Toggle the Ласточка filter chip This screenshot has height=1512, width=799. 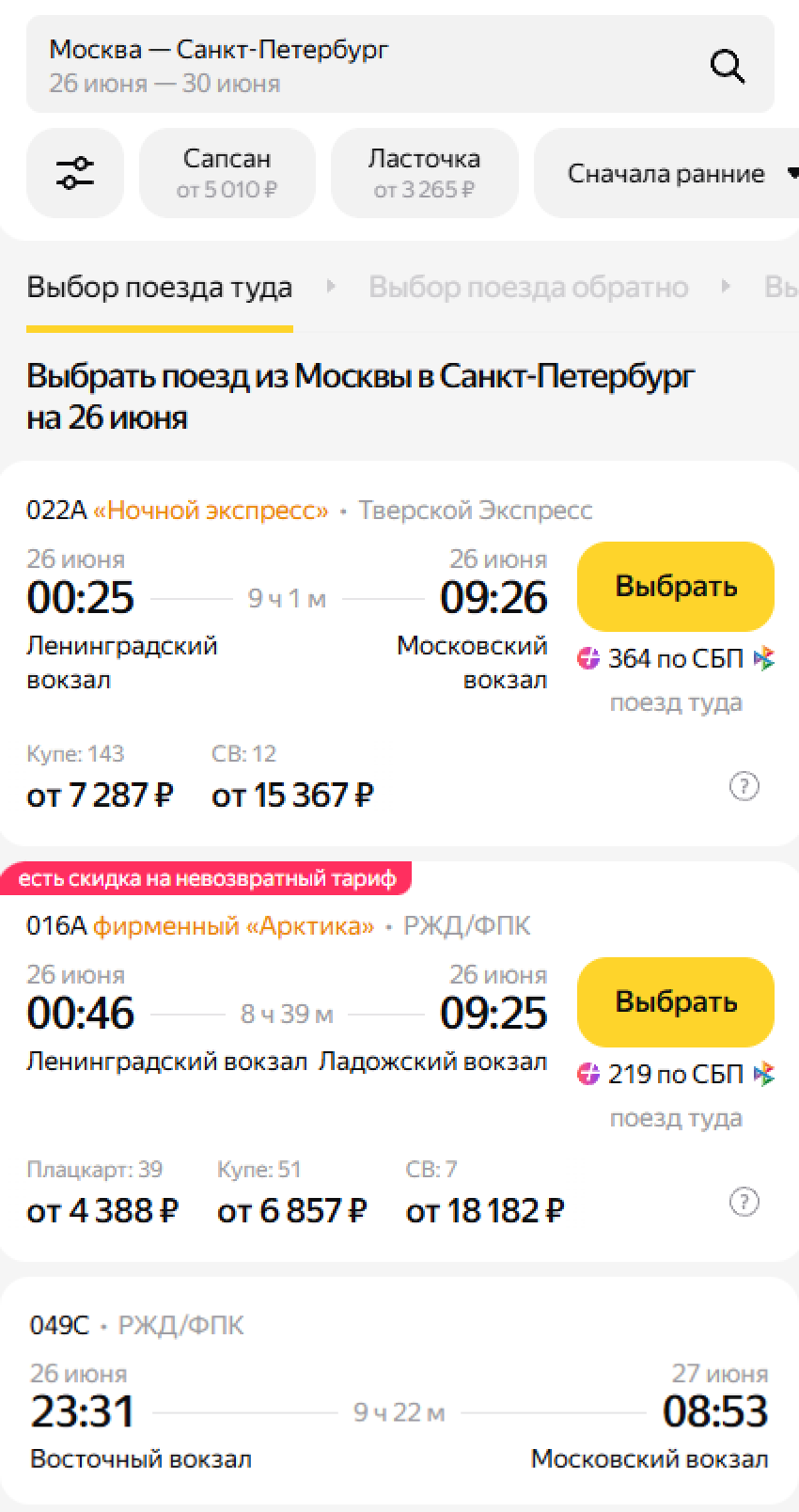click(x=424, y=173)
